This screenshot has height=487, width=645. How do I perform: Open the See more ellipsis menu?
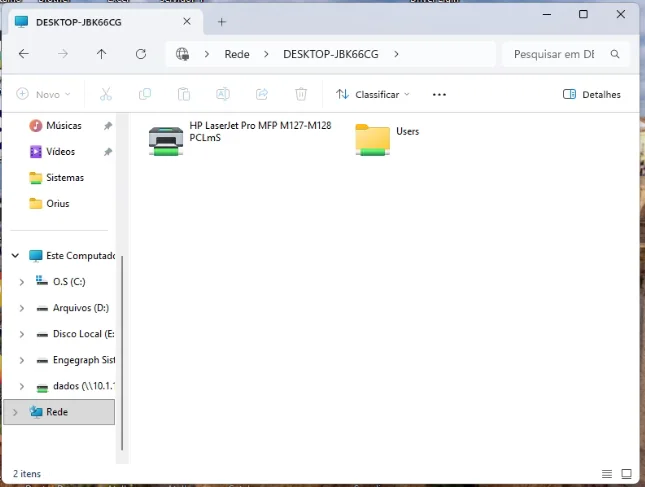439,95
